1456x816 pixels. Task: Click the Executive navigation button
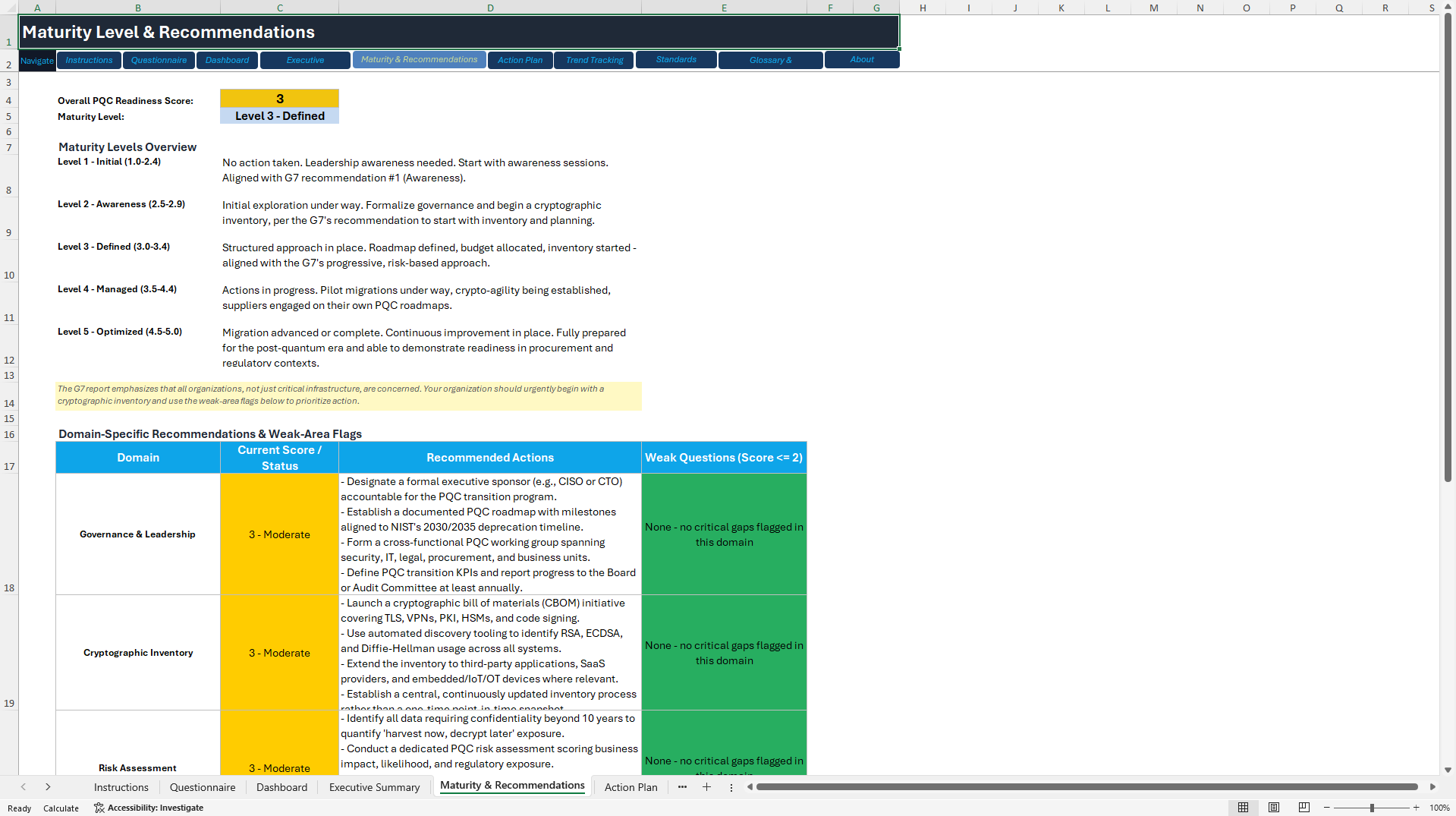305,60
